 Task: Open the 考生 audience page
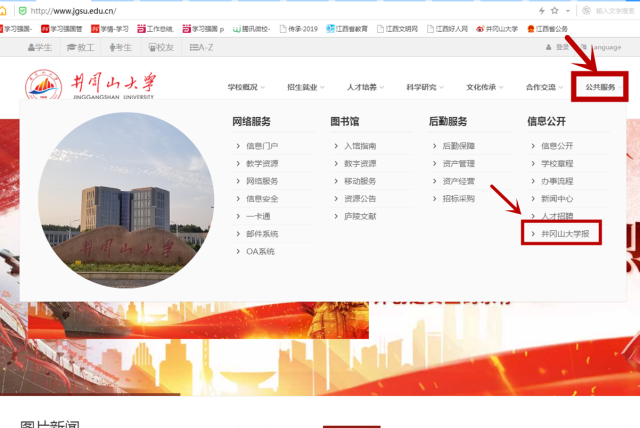point(119,47)
